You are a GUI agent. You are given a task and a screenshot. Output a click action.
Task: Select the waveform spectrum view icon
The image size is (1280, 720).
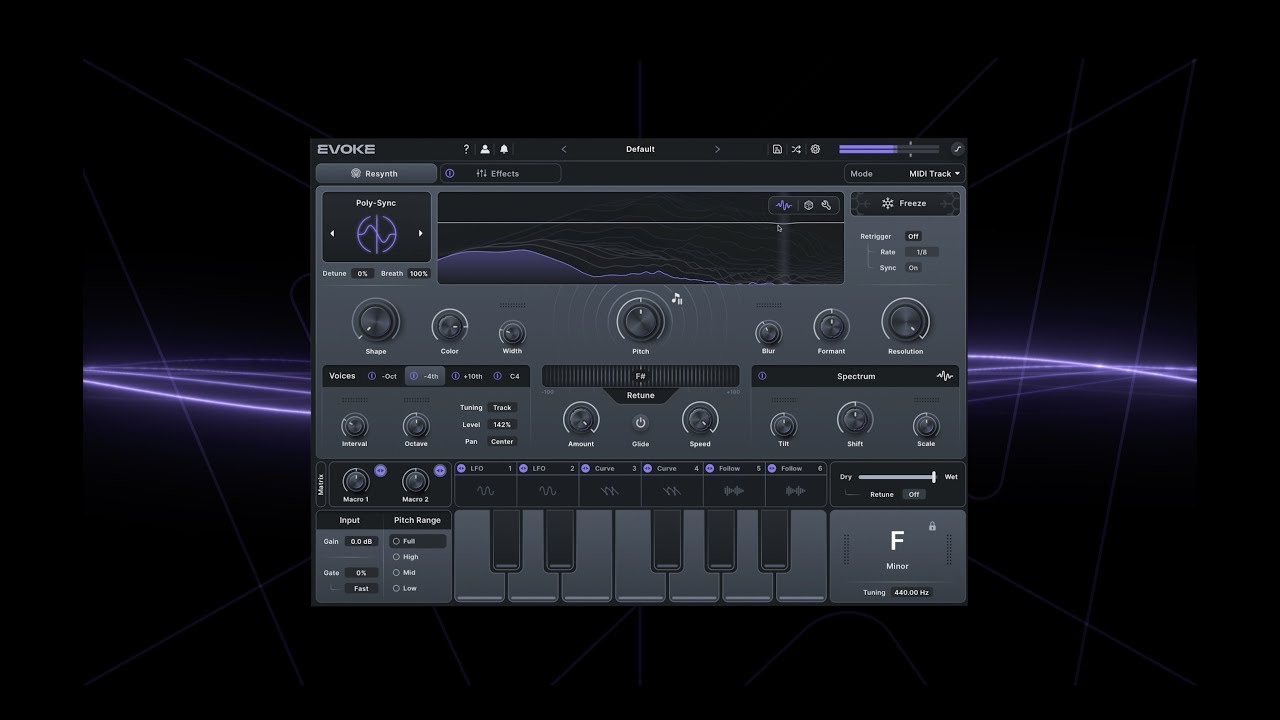click(x=784, y=205)
